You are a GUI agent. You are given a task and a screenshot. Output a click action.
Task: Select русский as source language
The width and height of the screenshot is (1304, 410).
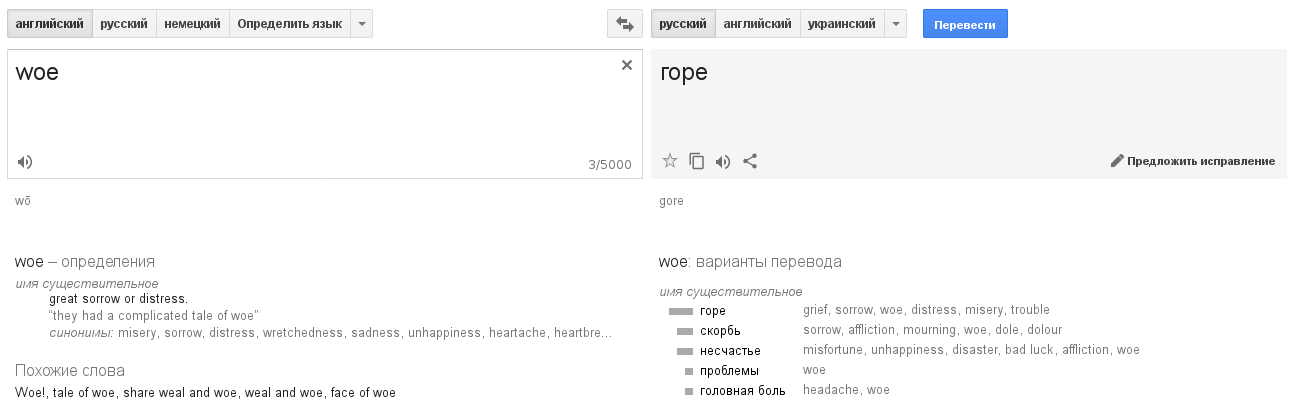(124, 24)
